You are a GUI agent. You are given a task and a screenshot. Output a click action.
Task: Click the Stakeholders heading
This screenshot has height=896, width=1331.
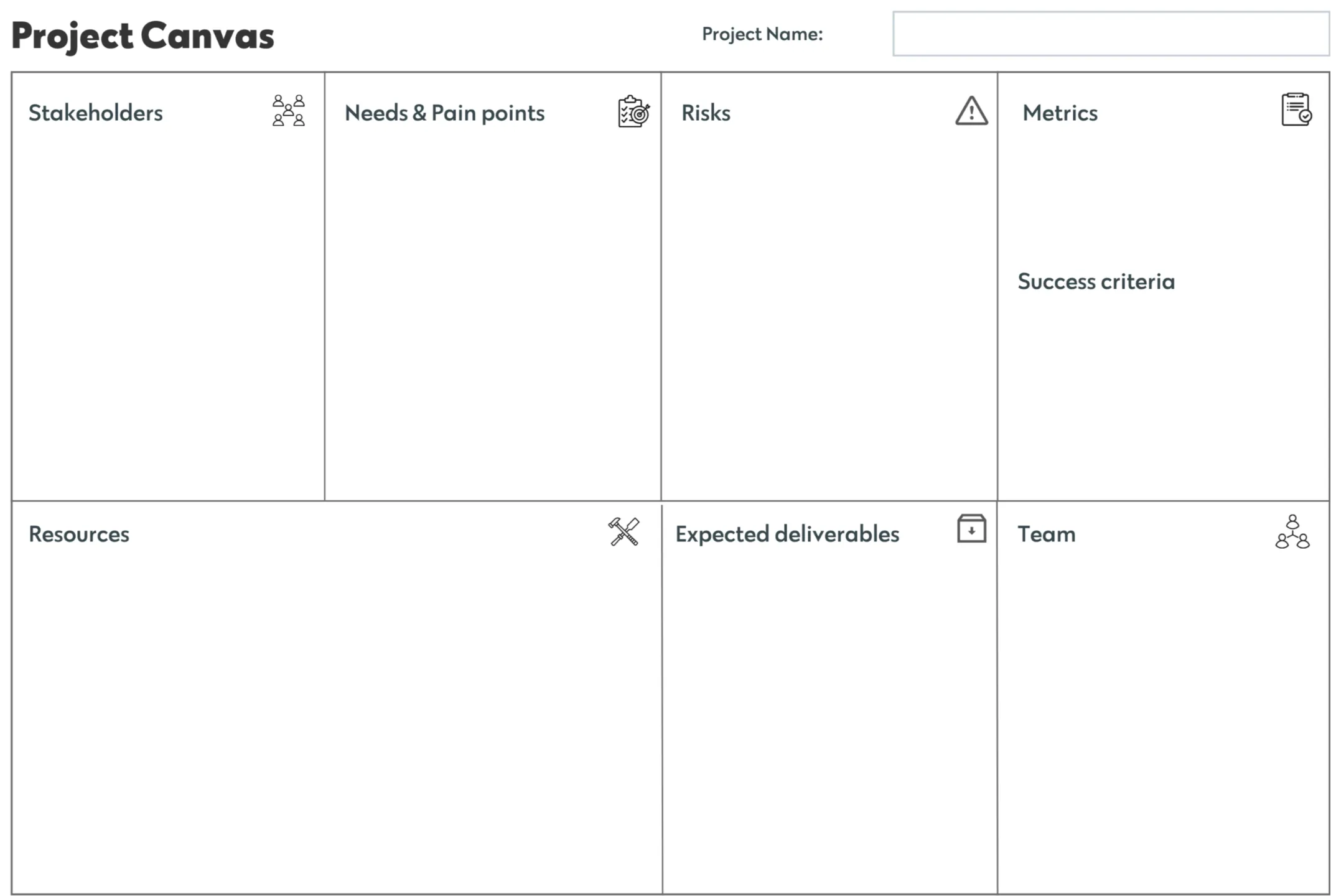pos(96,113)
